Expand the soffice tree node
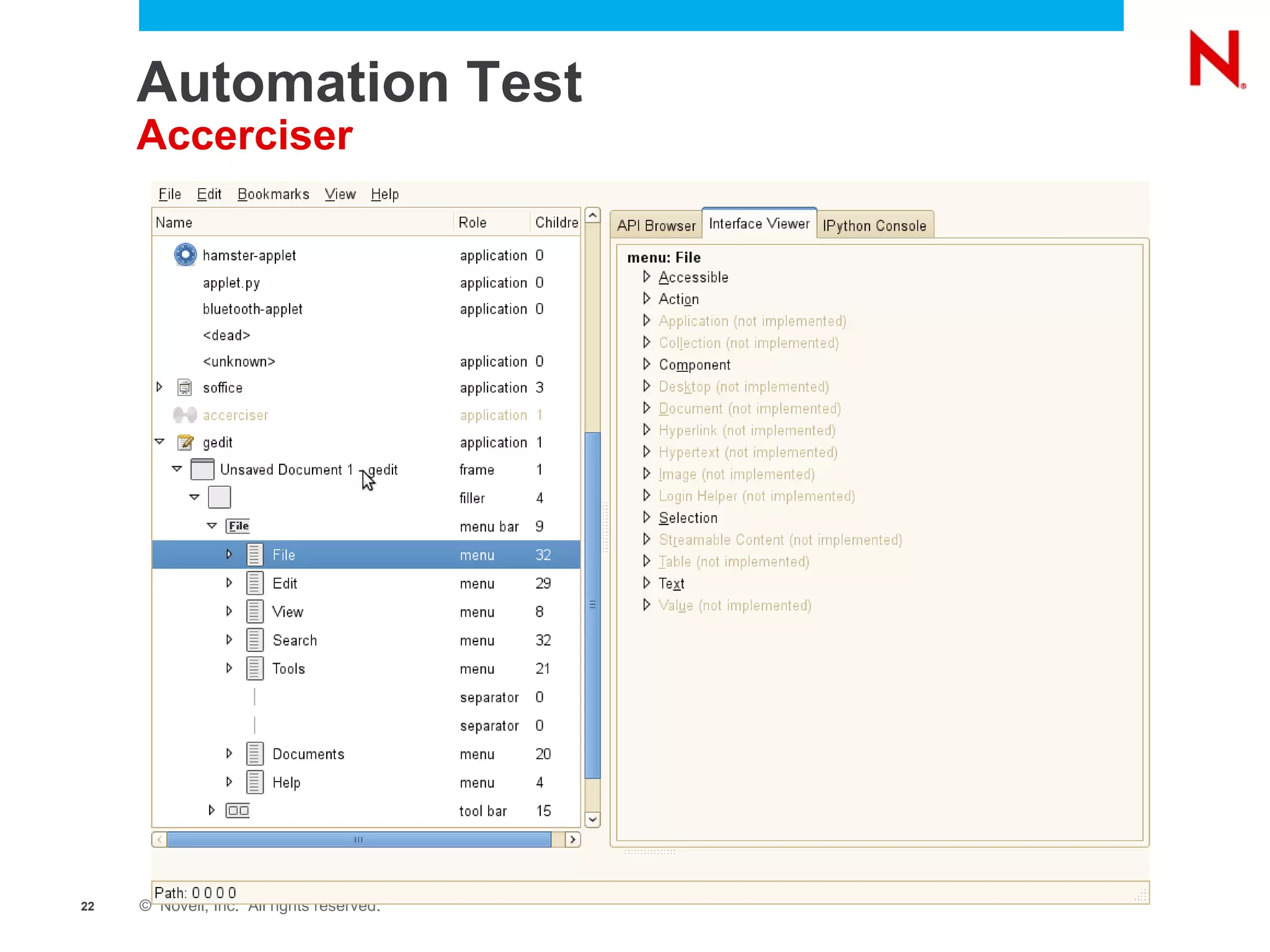The height and width of the screenshot is (952, 1270). click(x=159, y=387)
